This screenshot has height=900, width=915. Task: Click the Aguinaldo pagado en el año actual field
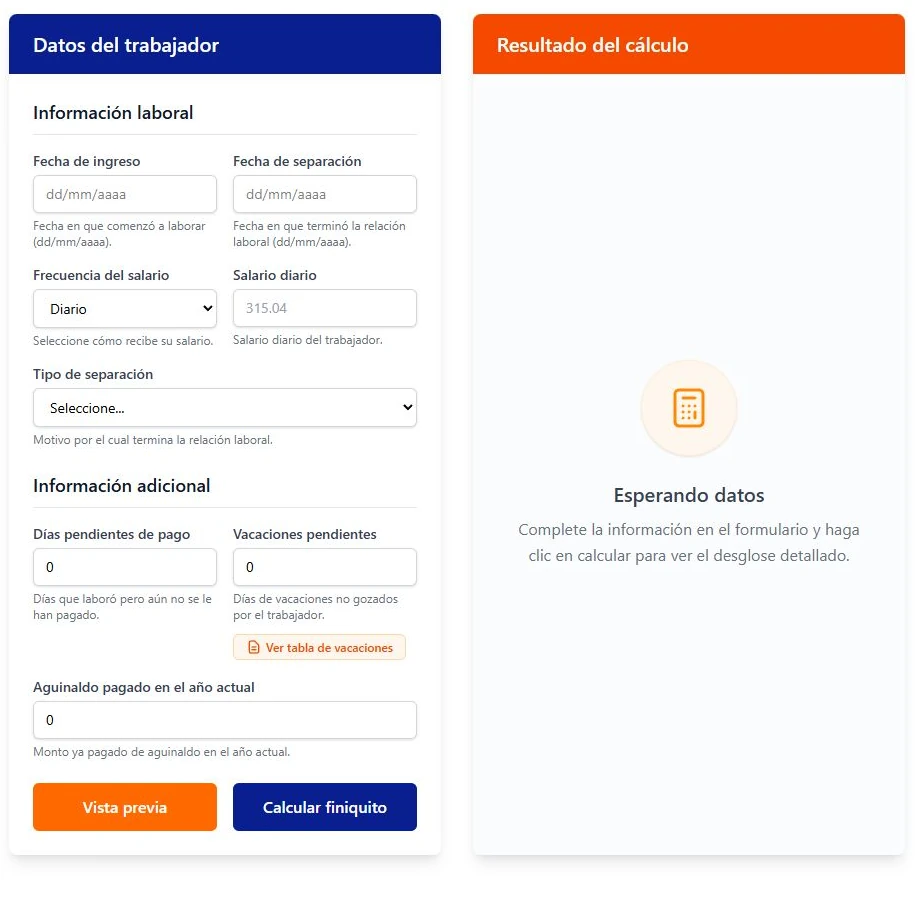[x=225, y=720]
